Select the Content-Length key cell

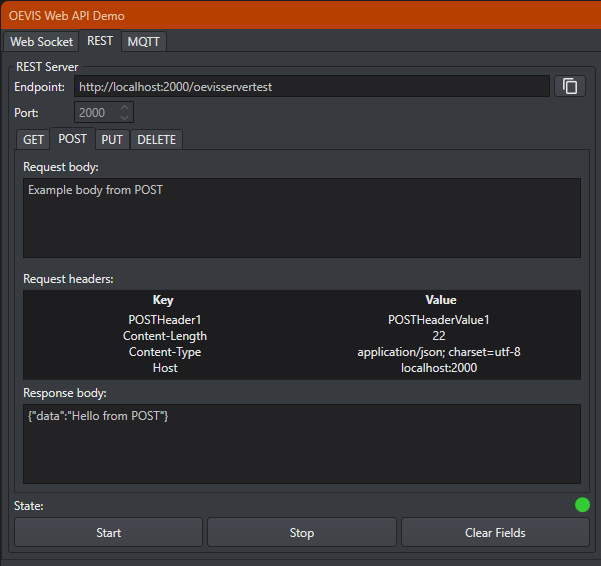(165, 336)
